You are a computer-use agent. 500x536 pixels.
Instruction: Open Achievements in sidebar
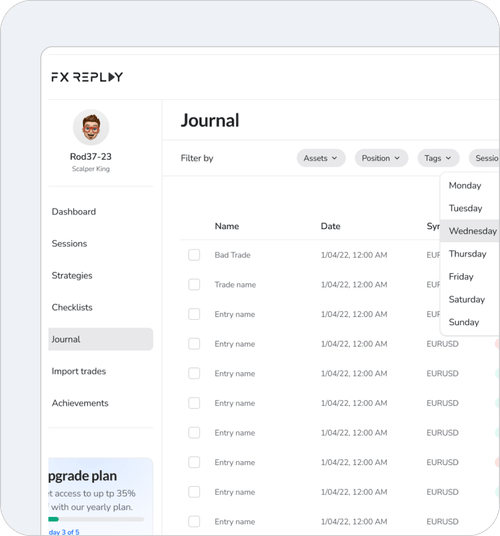(80, 403)
